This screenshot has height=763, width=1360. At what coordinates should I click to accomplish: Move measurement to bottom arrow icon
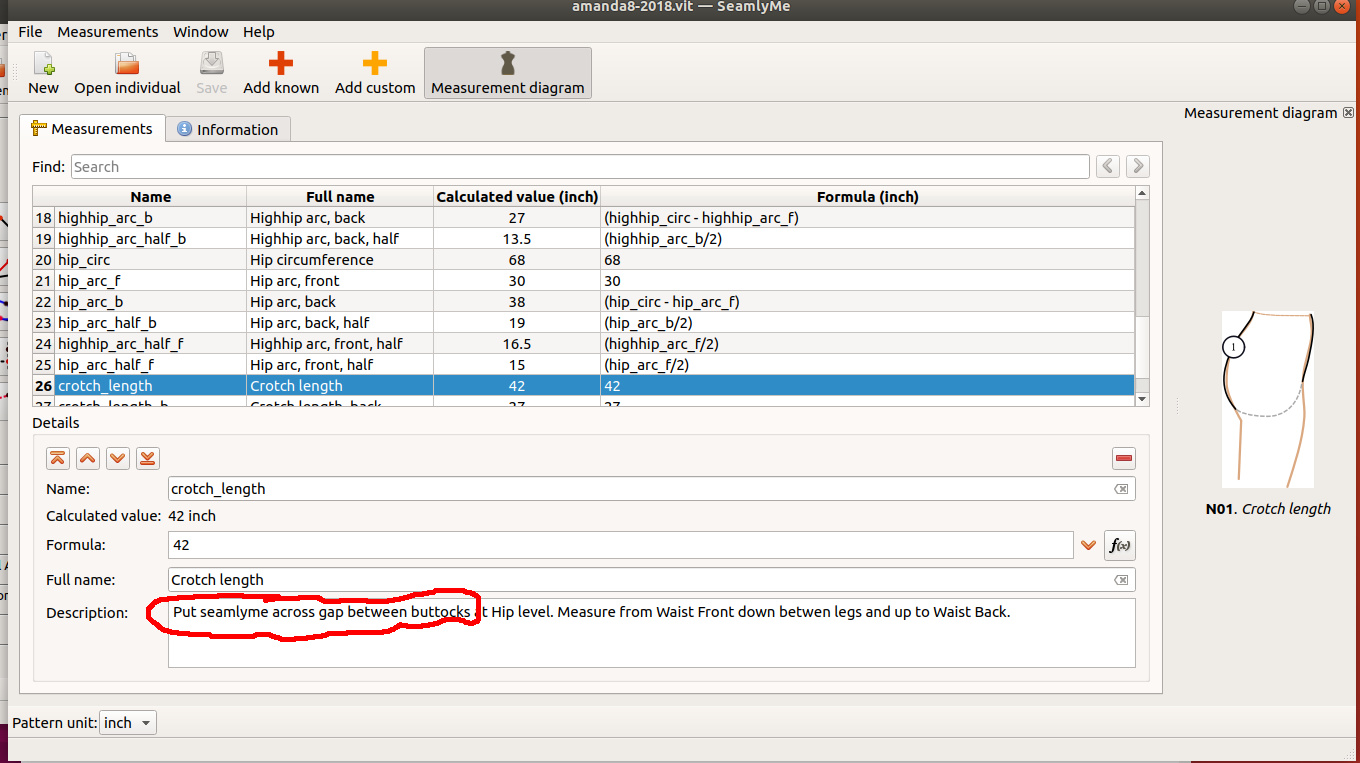[147, 458]
